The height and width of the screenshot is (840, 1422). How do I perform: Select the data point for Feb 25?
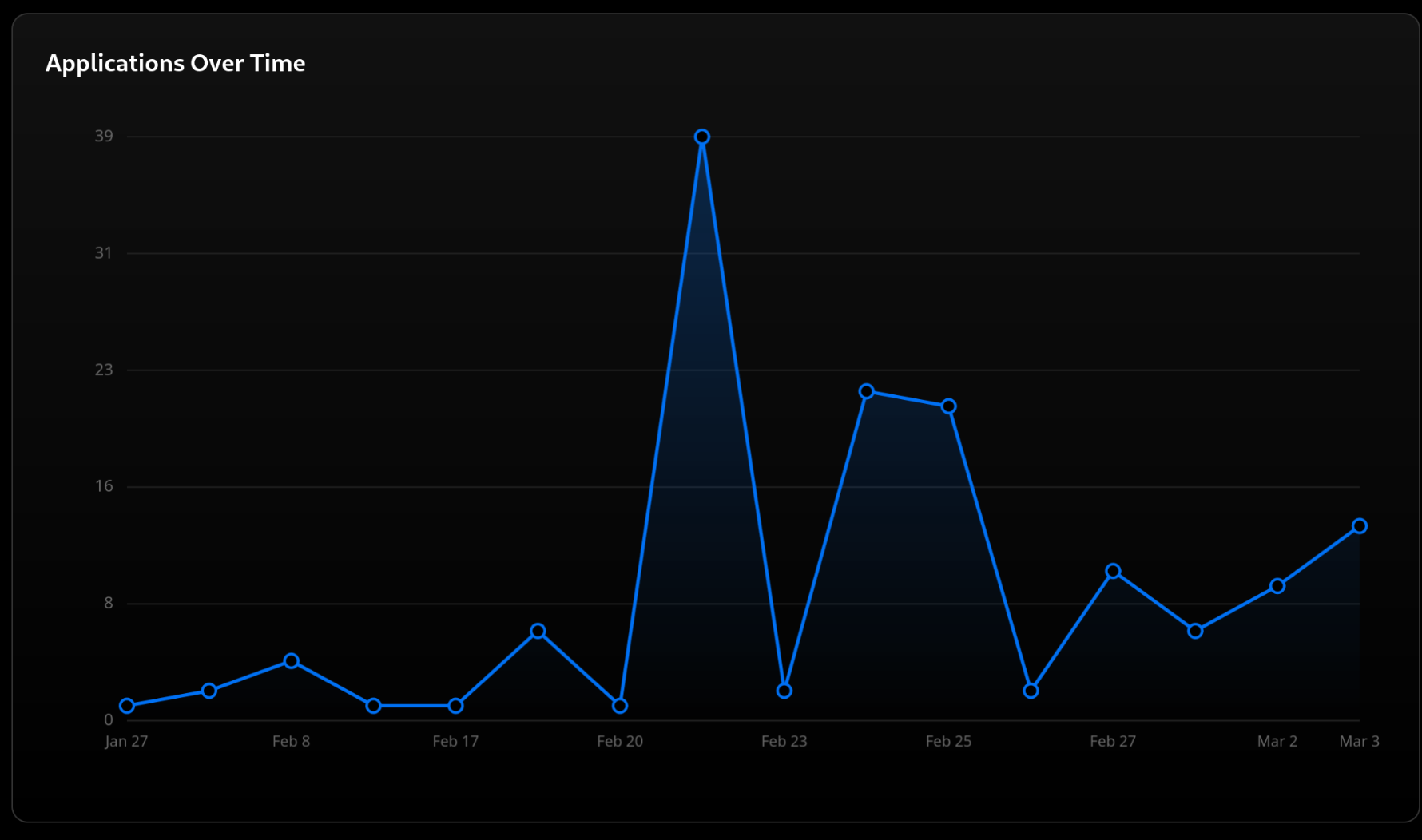click(x=948, y=406)
